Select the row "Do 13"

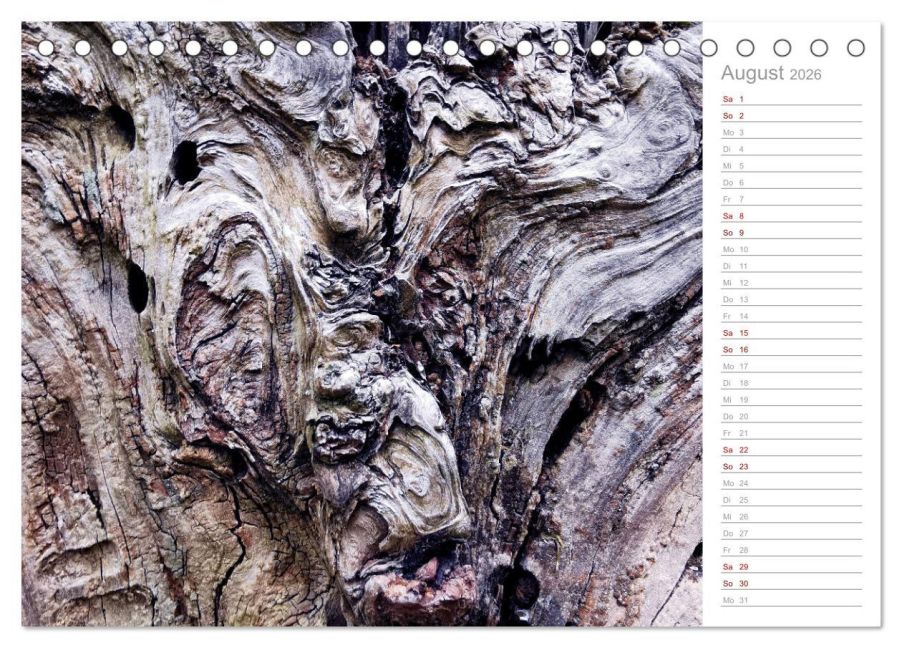792,299
